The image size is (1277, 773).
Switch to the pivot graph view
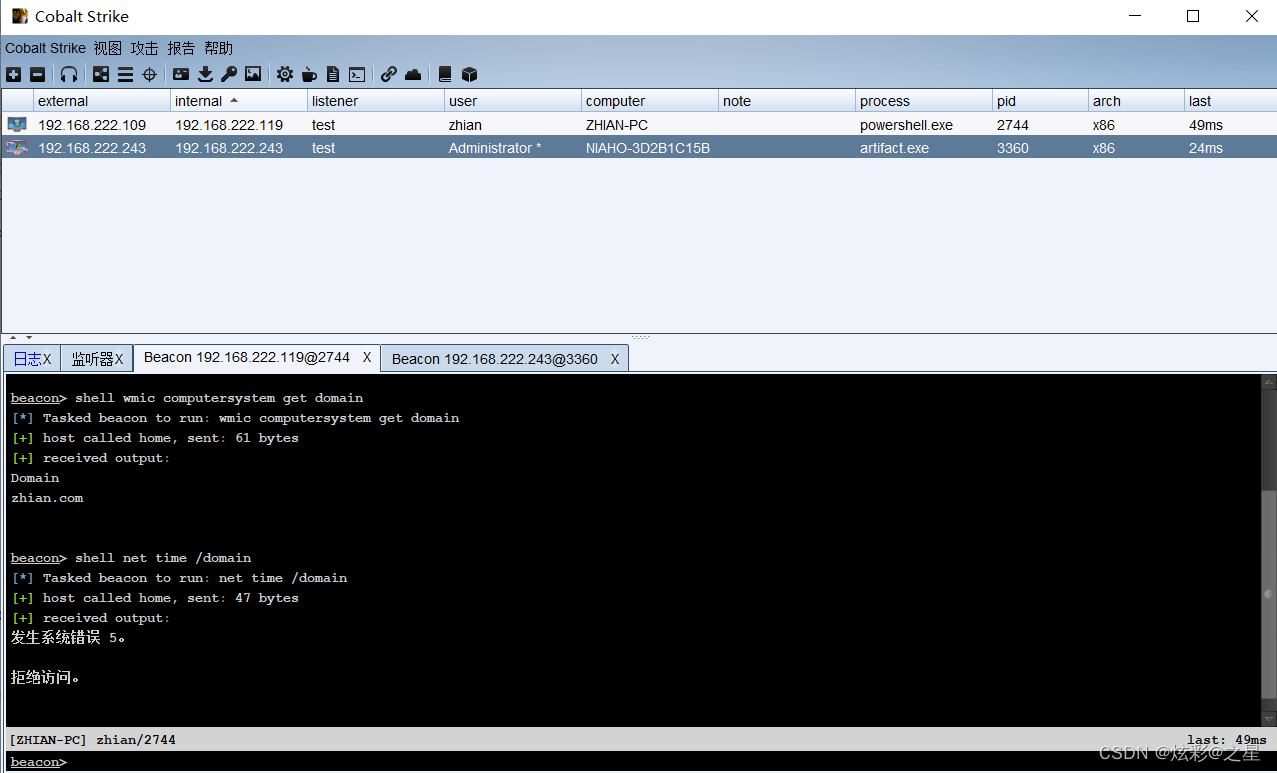(101, 74)
